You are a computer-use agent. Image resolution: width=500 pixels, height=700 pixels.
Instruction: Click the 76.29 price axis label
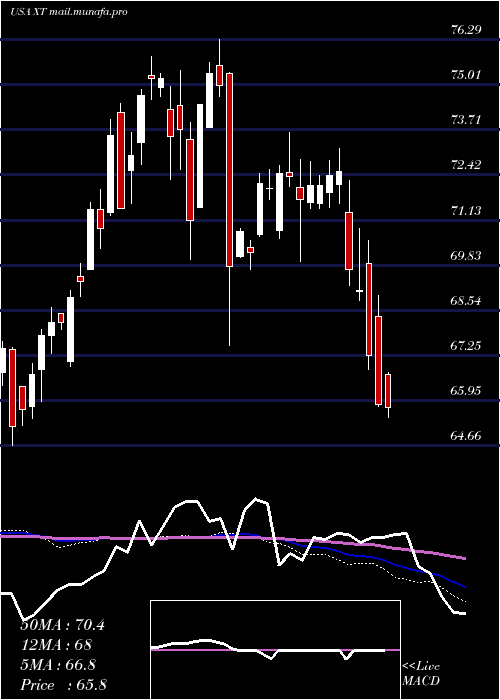point(466,30)
